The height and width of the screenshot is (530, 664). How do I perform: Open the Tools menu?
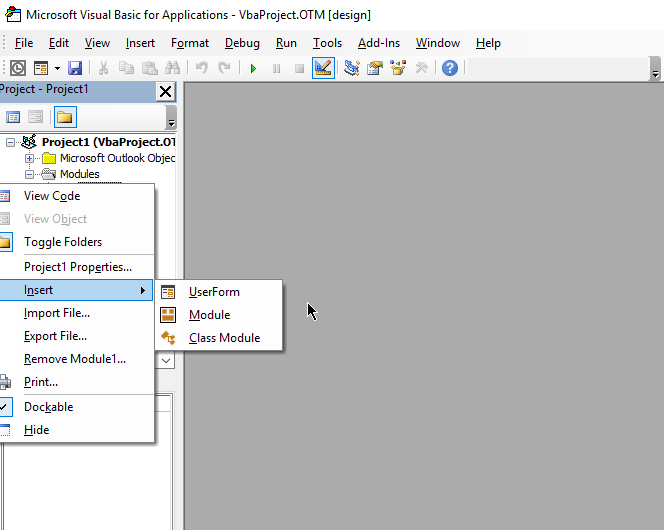click(327, 43)
